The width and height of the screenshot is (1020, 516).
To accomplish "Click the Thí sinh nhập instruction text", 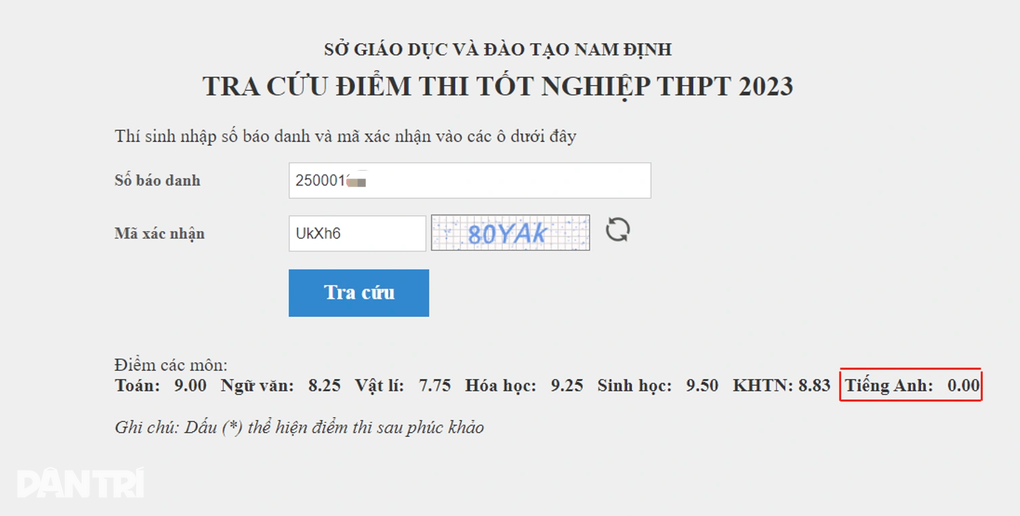I will coord(346,136).
